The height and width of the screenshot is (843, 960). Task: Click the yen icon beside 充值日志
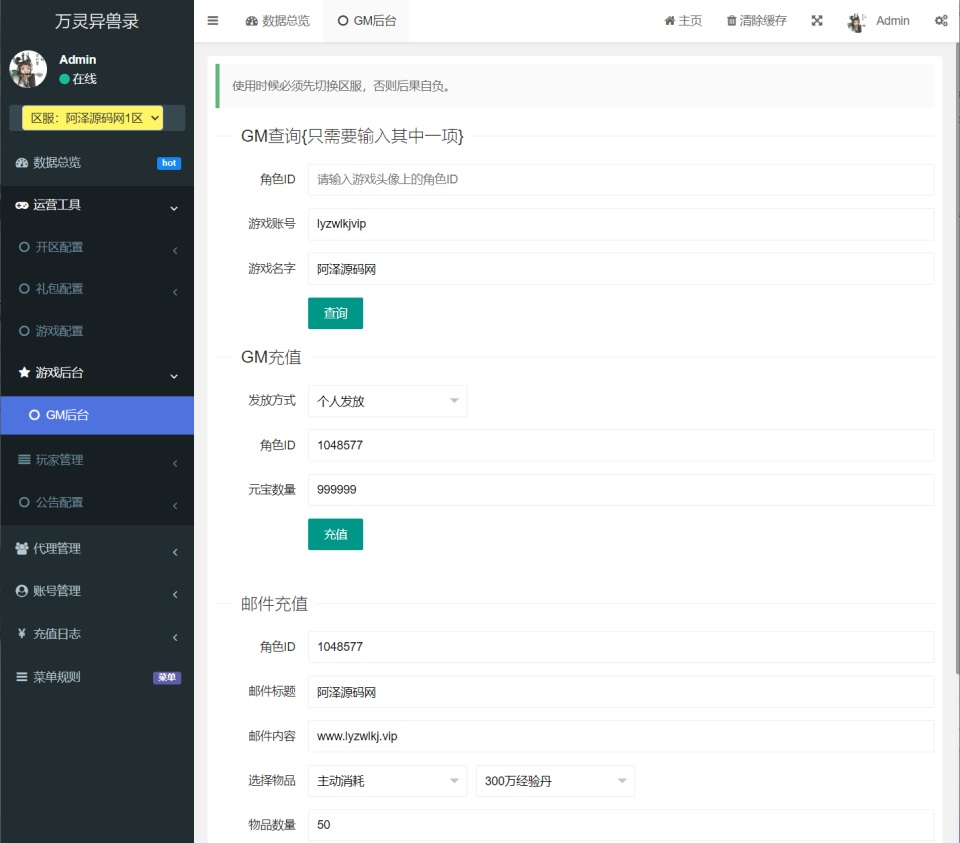click(22, 634)
